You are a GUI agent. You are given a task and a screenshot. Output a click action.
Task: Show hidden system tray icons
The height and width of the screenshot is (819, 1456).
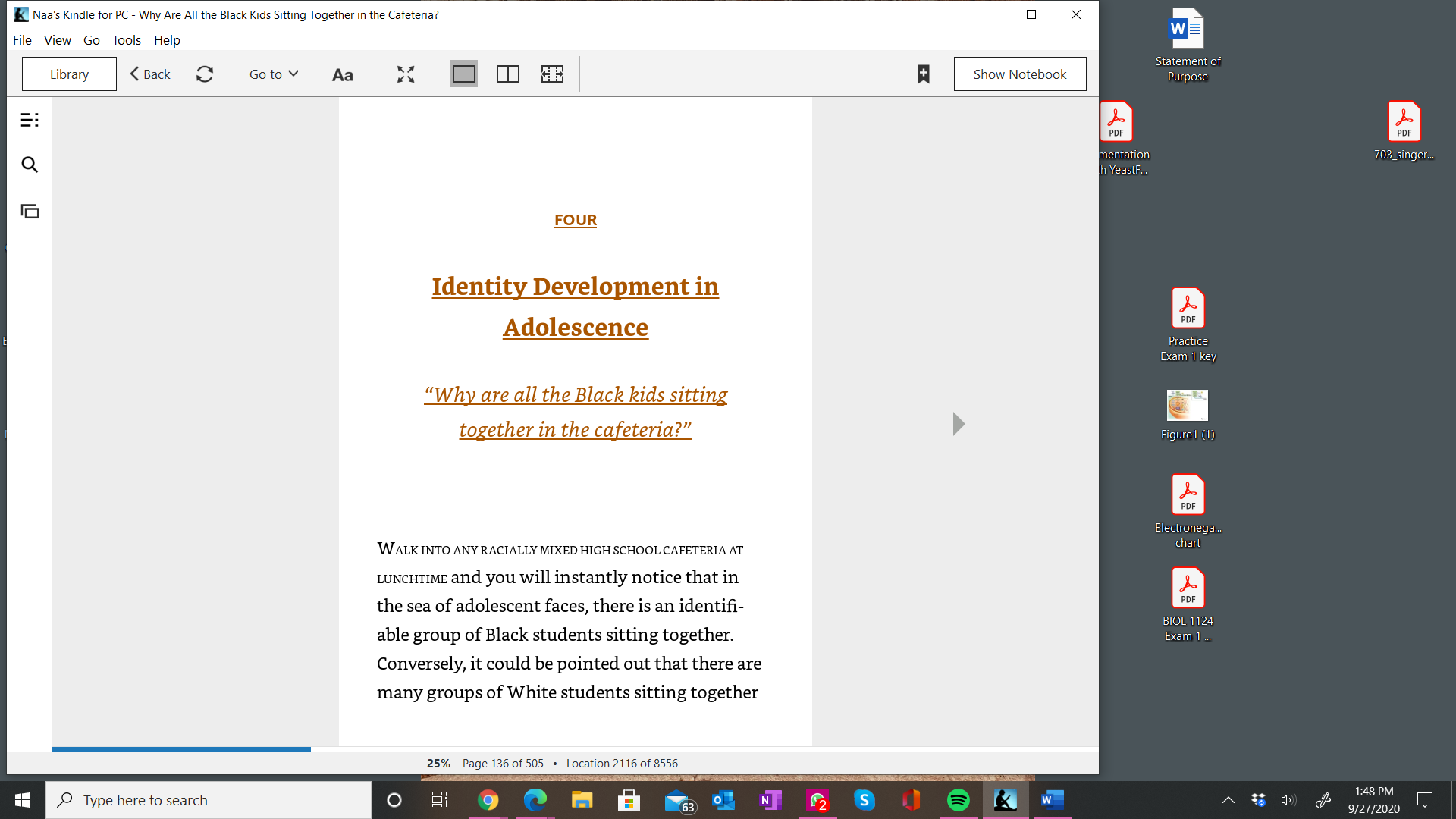(x=1228, y=800)
